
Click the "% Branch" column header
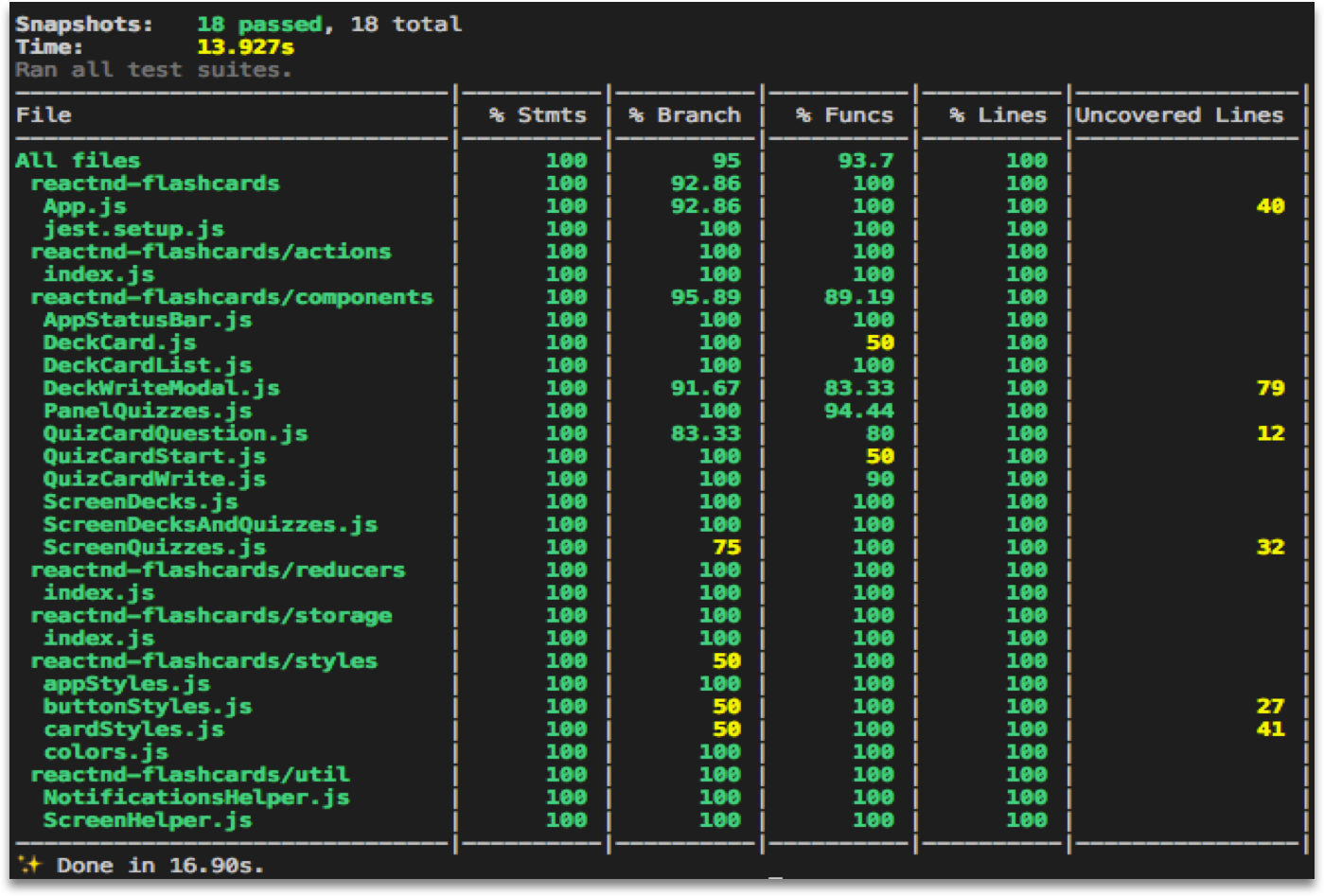click(684, 115)
